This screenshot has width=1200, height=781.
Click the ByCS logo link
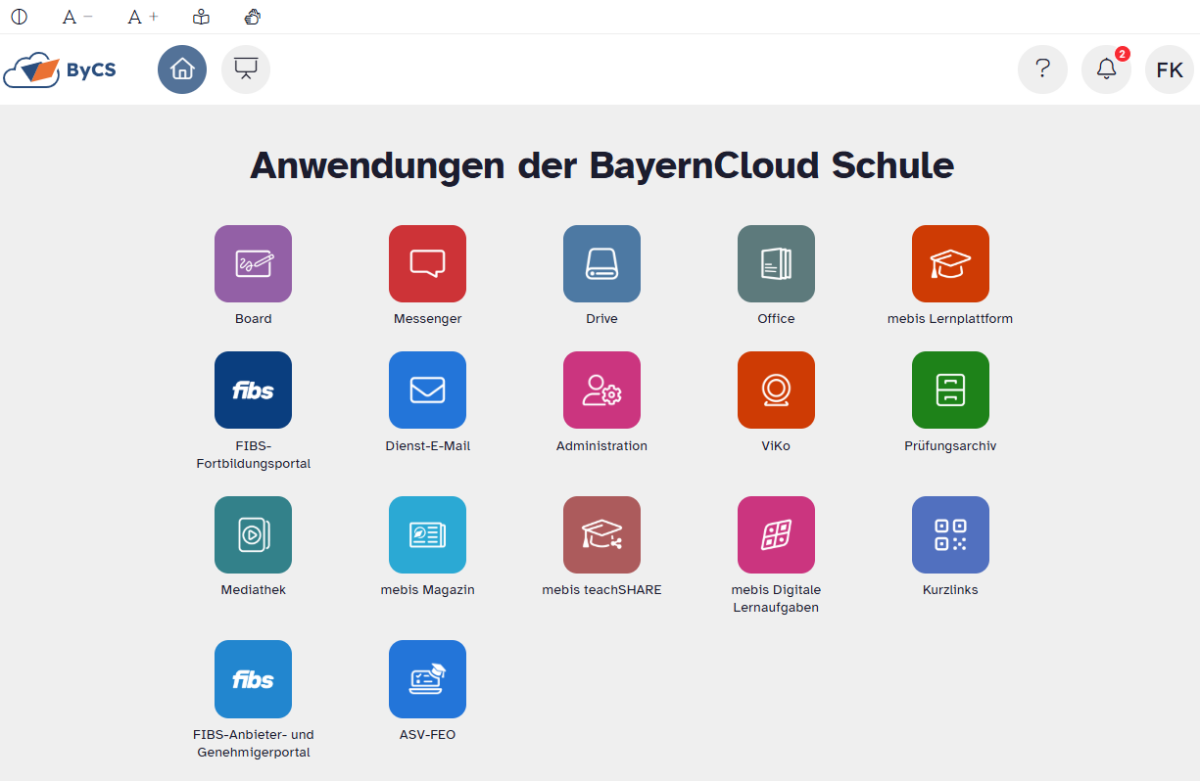(x=61, y=70)
